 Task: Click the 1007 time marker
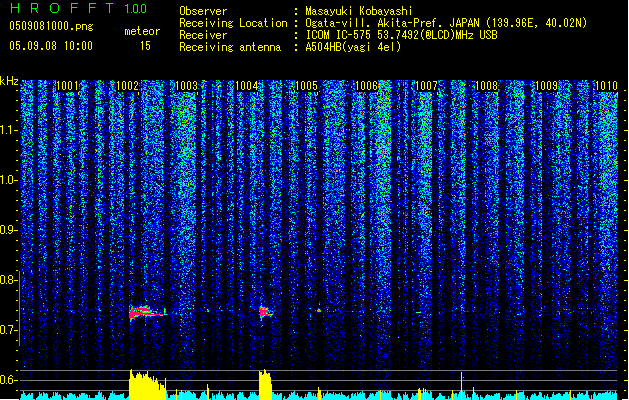click(x=426, y=86)
